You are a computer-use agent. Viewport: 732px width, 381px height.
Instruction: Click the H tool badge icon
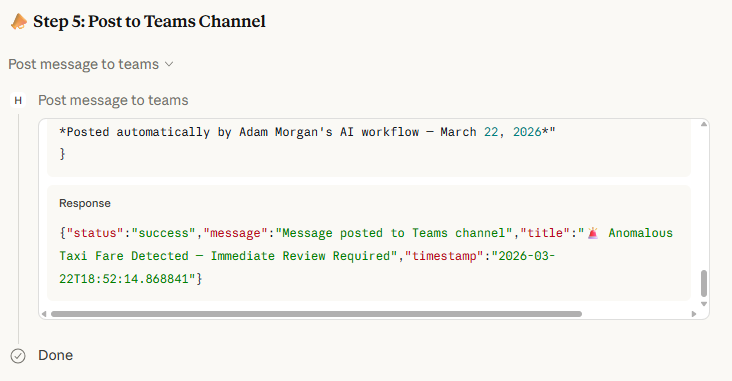(x=18, y=100)
